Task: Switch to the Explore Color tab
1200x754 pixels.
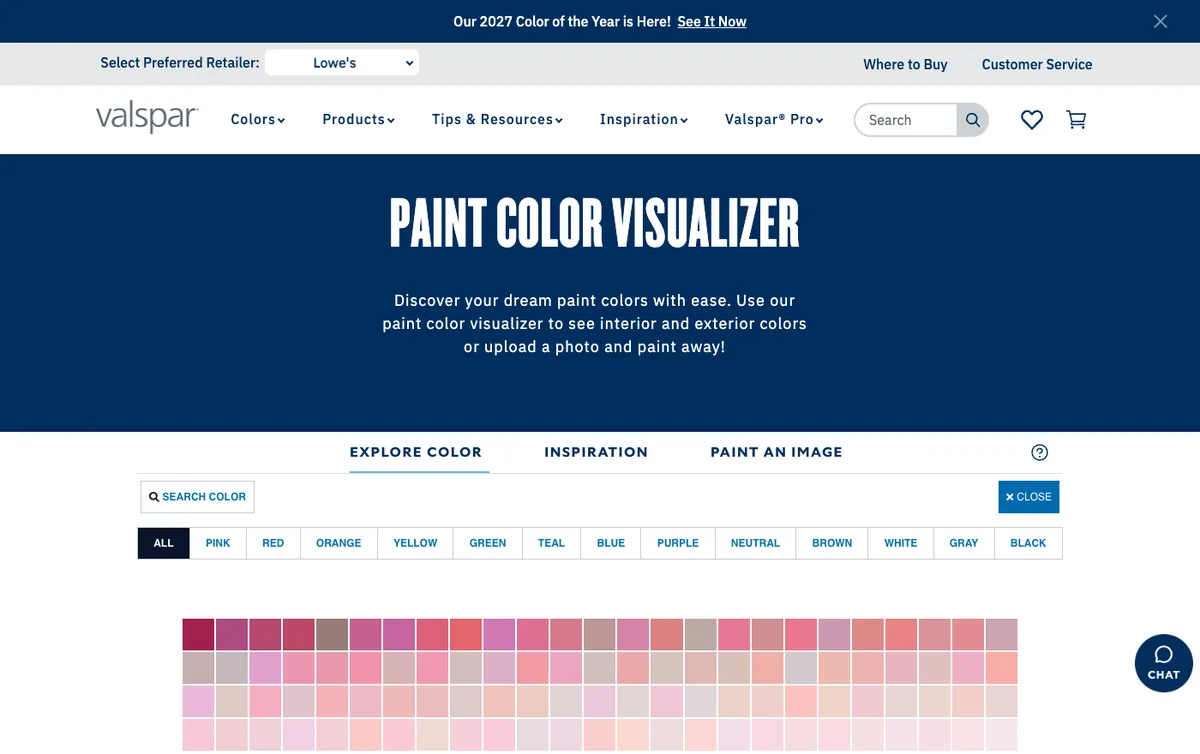Action: pyautogui.click(x=416, y=452)
